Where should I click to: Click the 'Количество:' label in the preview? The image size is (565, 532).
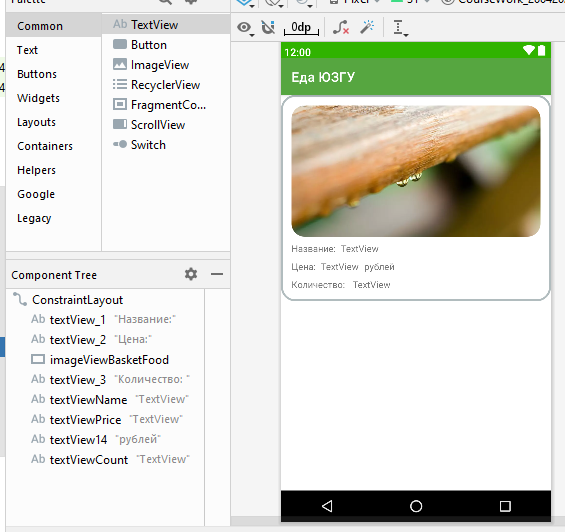click(x=318, y=285)
